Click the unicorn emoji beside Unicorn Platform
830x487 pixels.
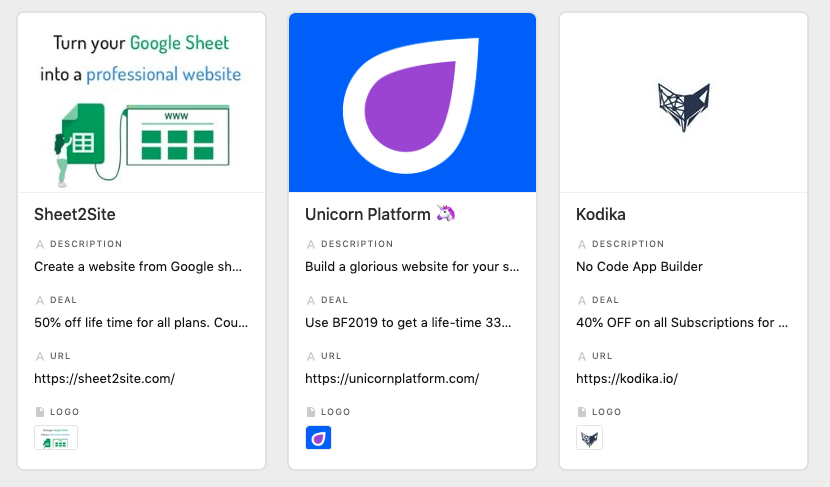(446, 213)
